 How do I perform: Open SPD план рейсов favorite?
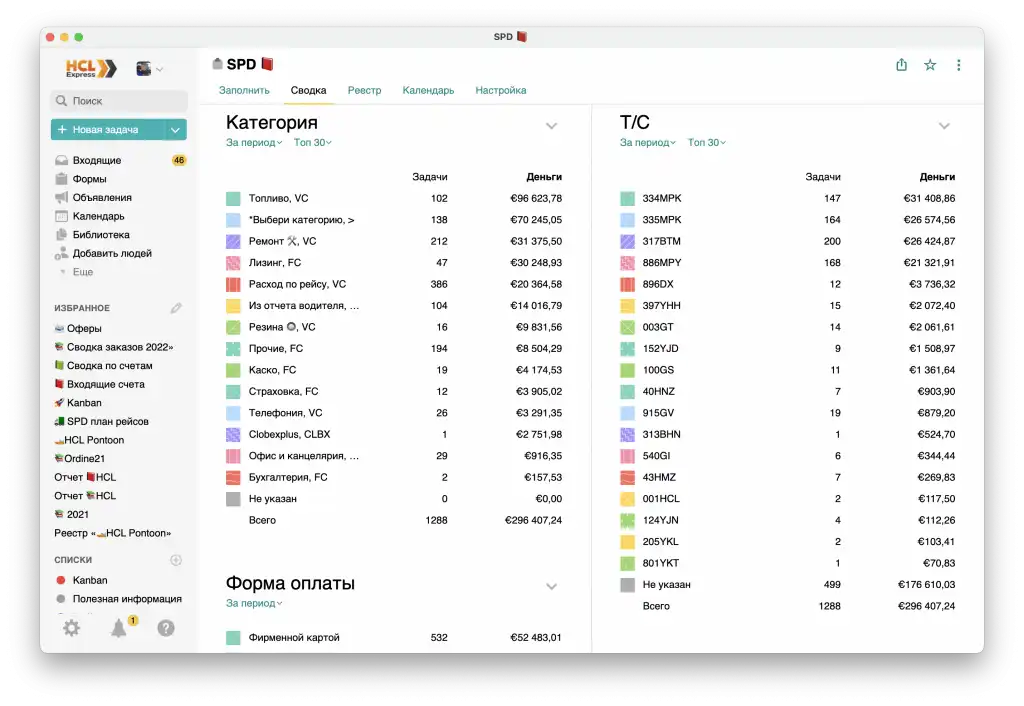[x=101, y=421]
